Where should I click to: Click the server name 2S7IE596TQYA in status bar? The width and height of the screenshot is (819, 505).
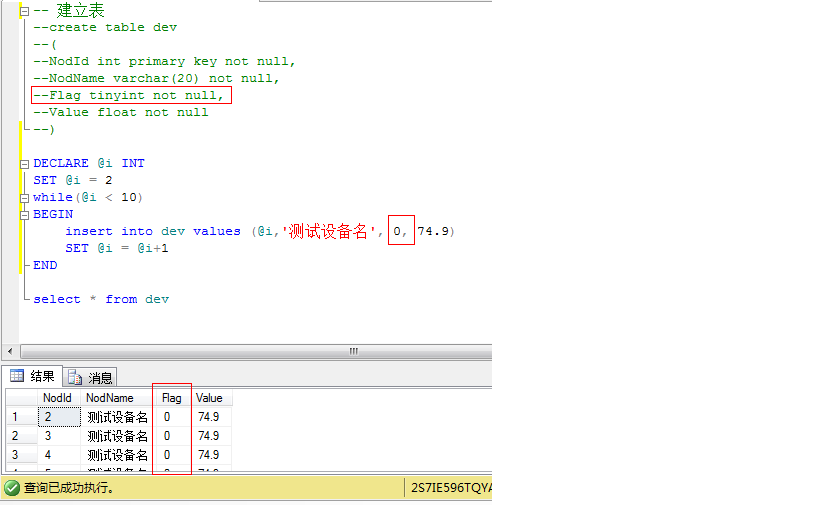450,488
